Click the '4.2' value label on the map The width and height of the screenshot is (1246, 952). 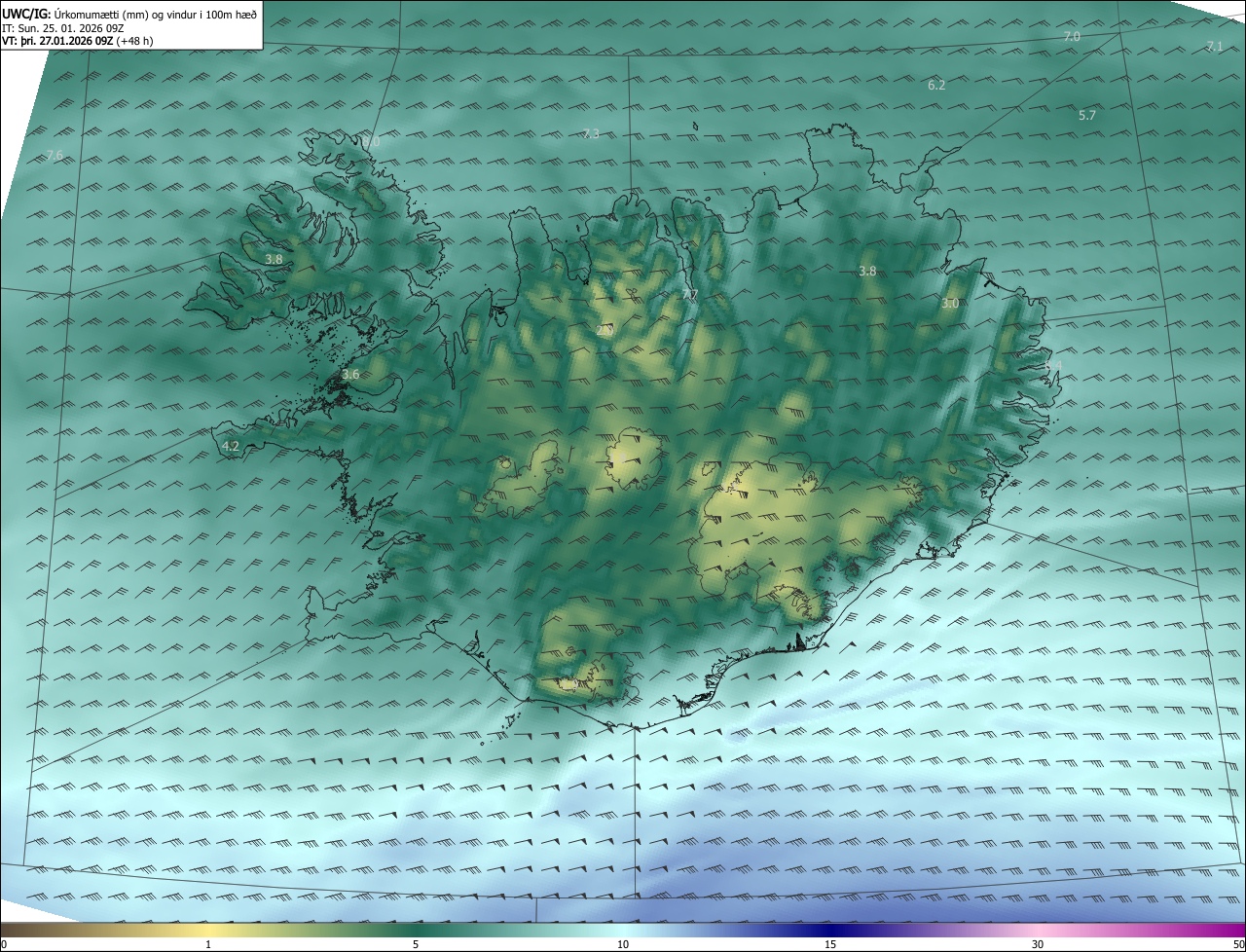[x=231, y=447]
